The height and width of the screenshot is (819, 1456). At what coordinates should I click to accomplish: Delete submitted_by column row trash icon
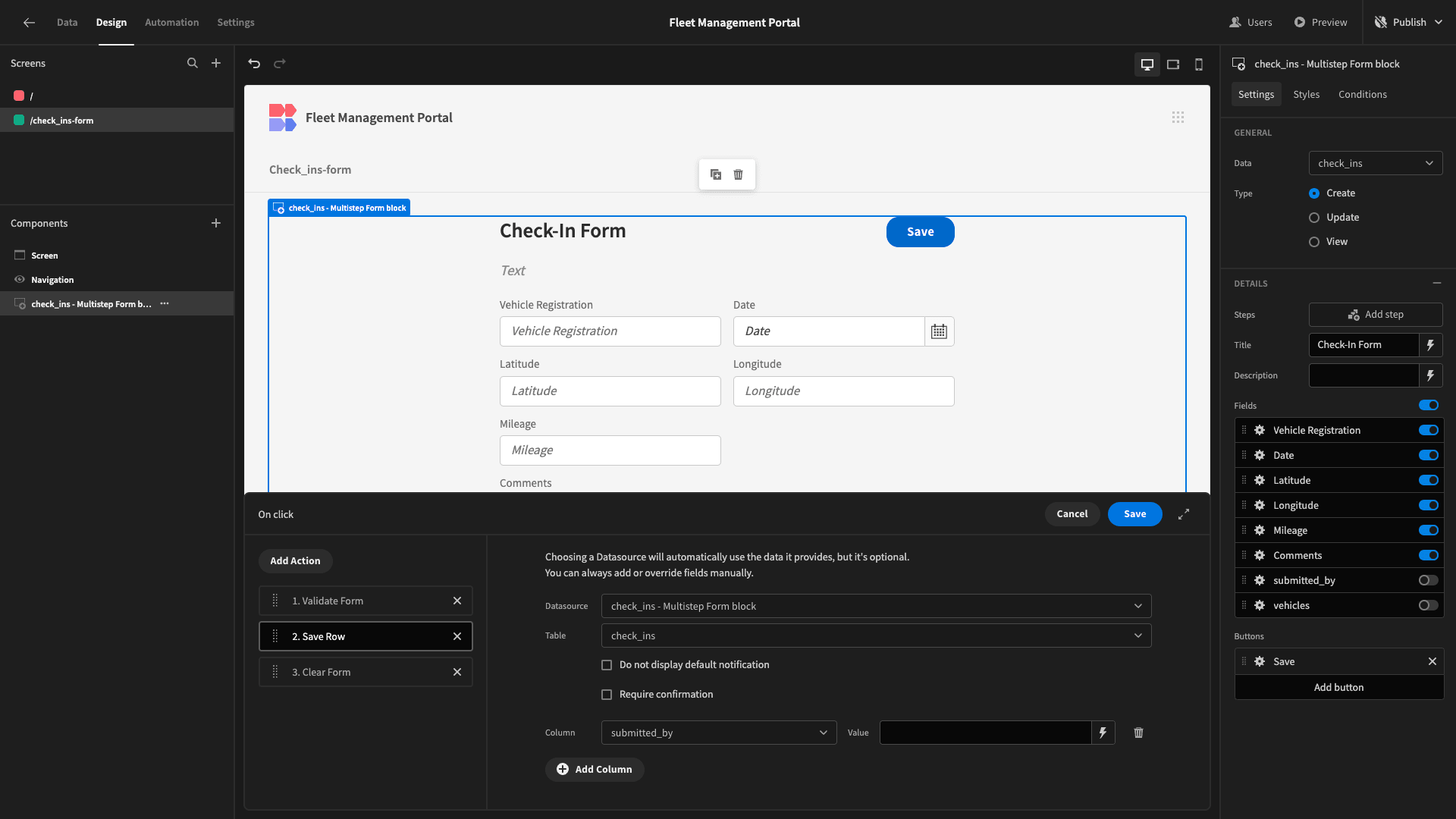coord(1138,733)
